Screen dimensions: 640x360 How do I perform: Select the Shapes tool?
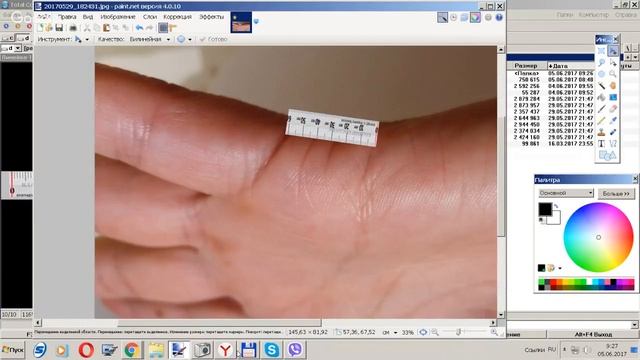pos(607,156)
